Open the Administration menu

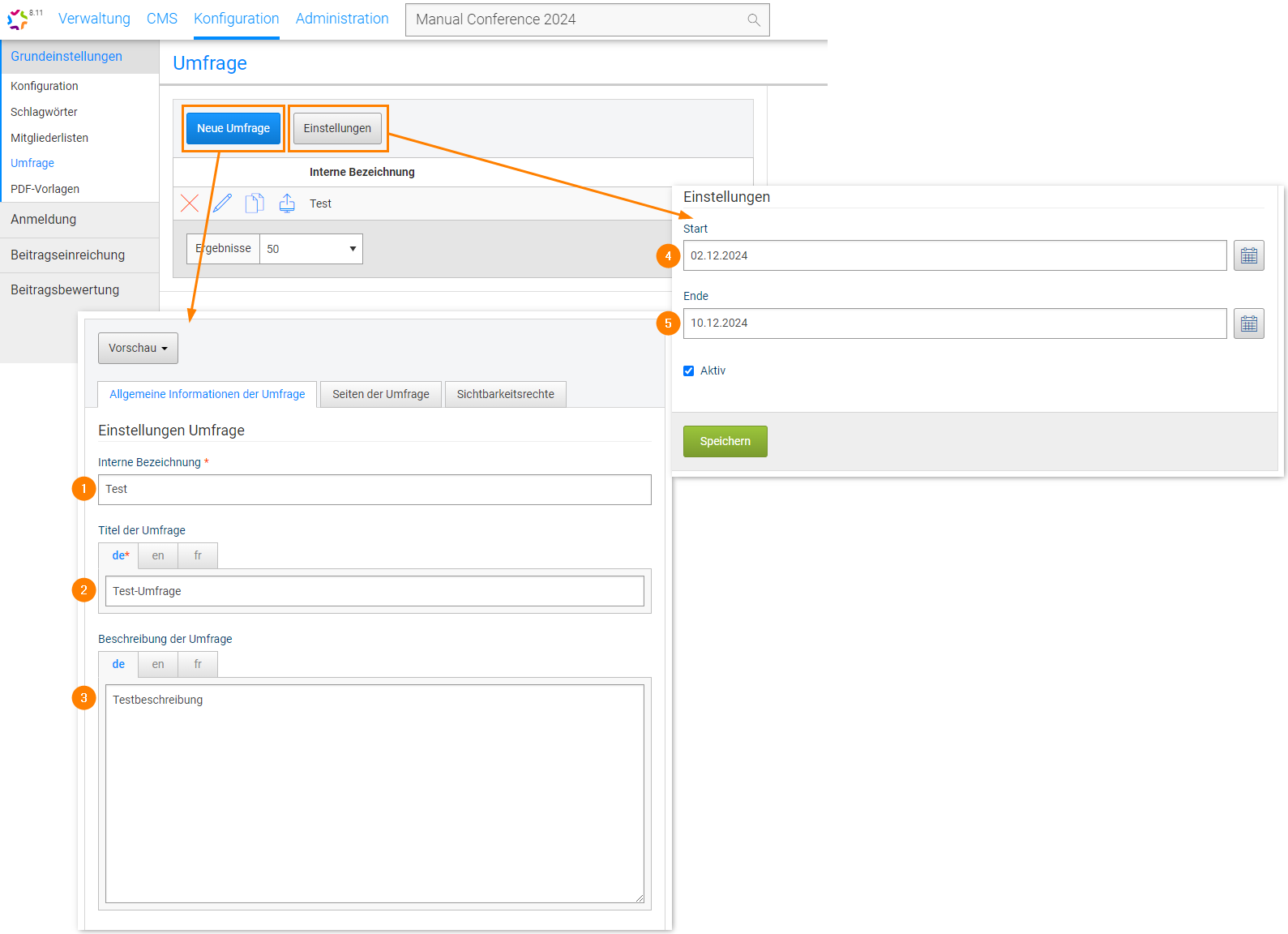(342, 19)
